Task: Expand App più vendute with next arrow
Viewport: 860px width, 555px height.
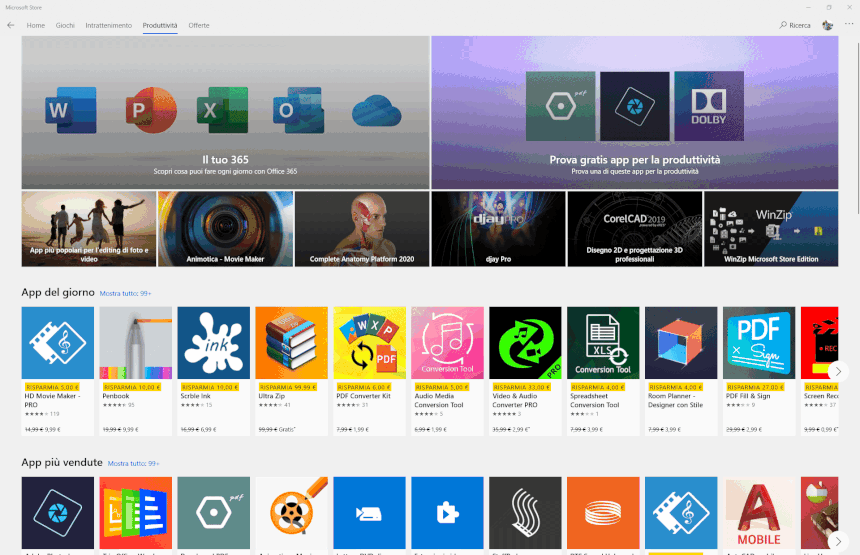Action: pos(838,541)
